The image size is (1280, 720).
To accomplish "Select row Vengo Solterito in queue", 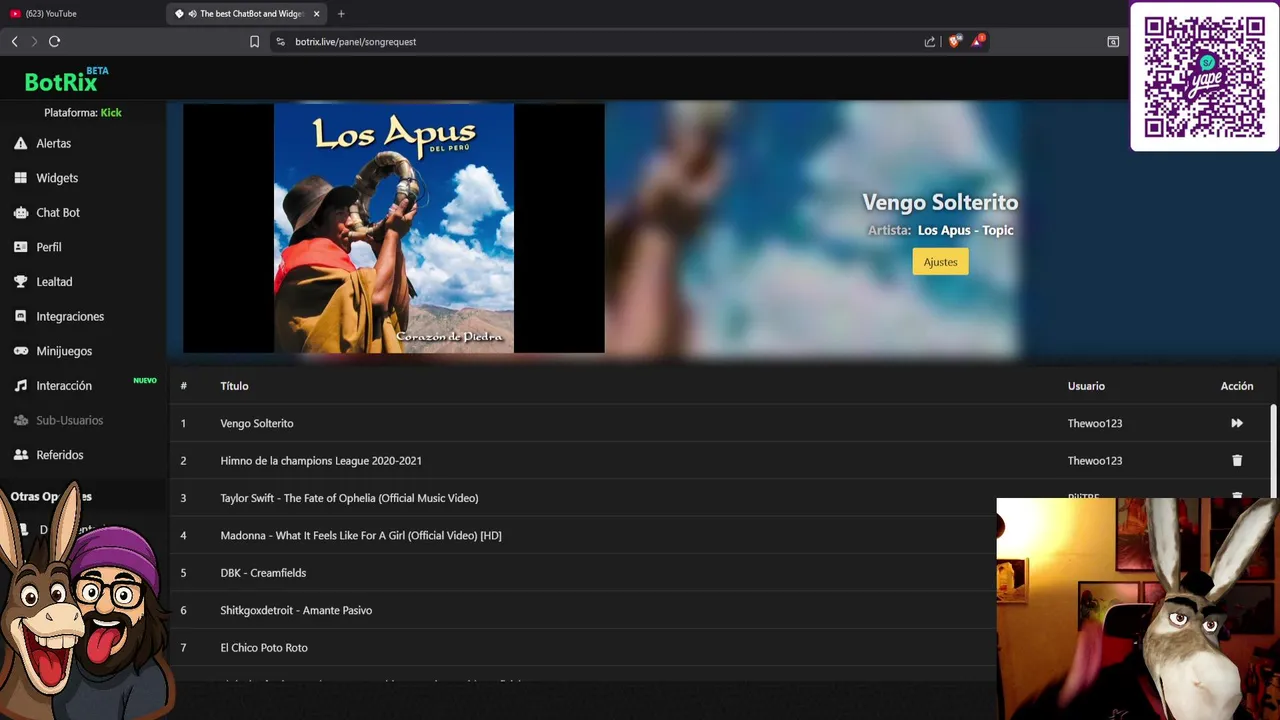I will point(720,423).
